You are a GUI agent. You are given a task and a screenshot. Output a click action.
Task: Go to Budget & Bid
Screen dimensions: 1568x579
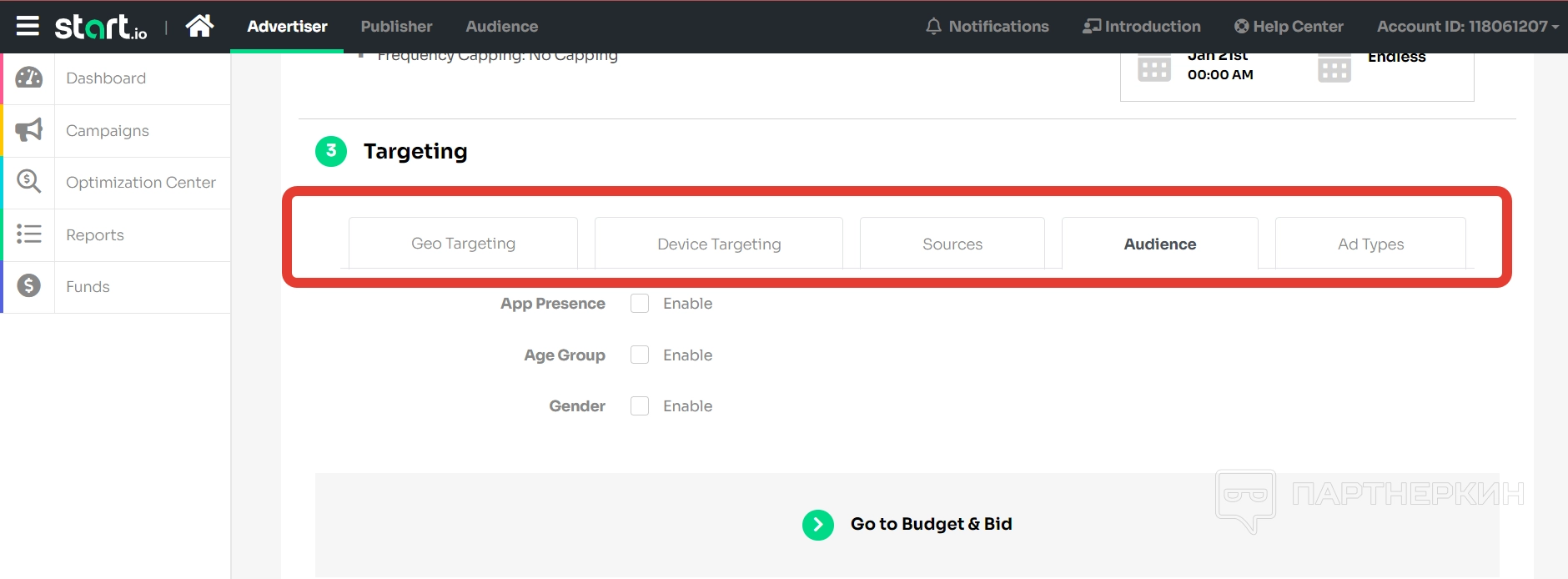pos(931,524)
